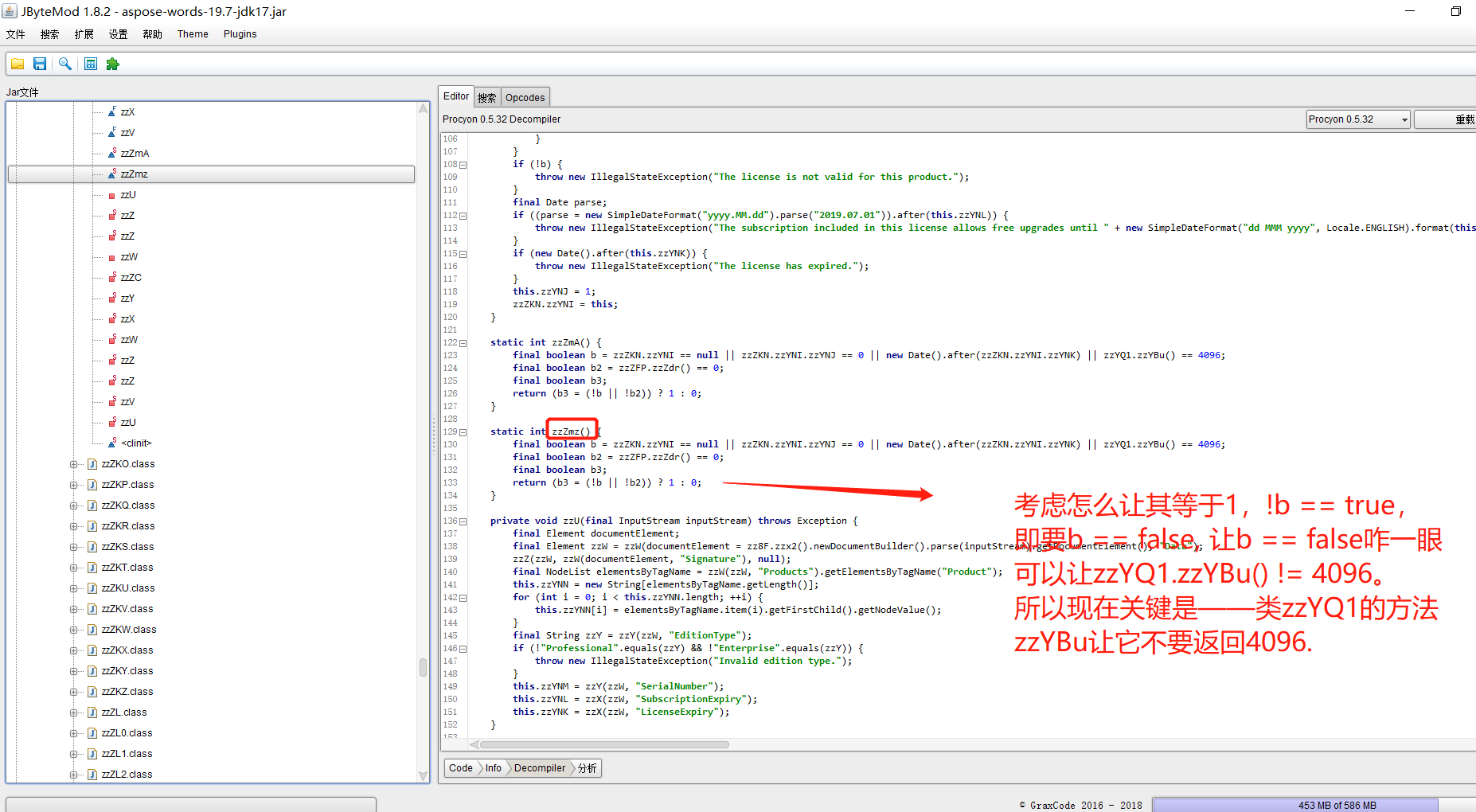Expand the zzZKP.class tree node
The height and width of the screenshot is (812, 1476).
[73, 485]
